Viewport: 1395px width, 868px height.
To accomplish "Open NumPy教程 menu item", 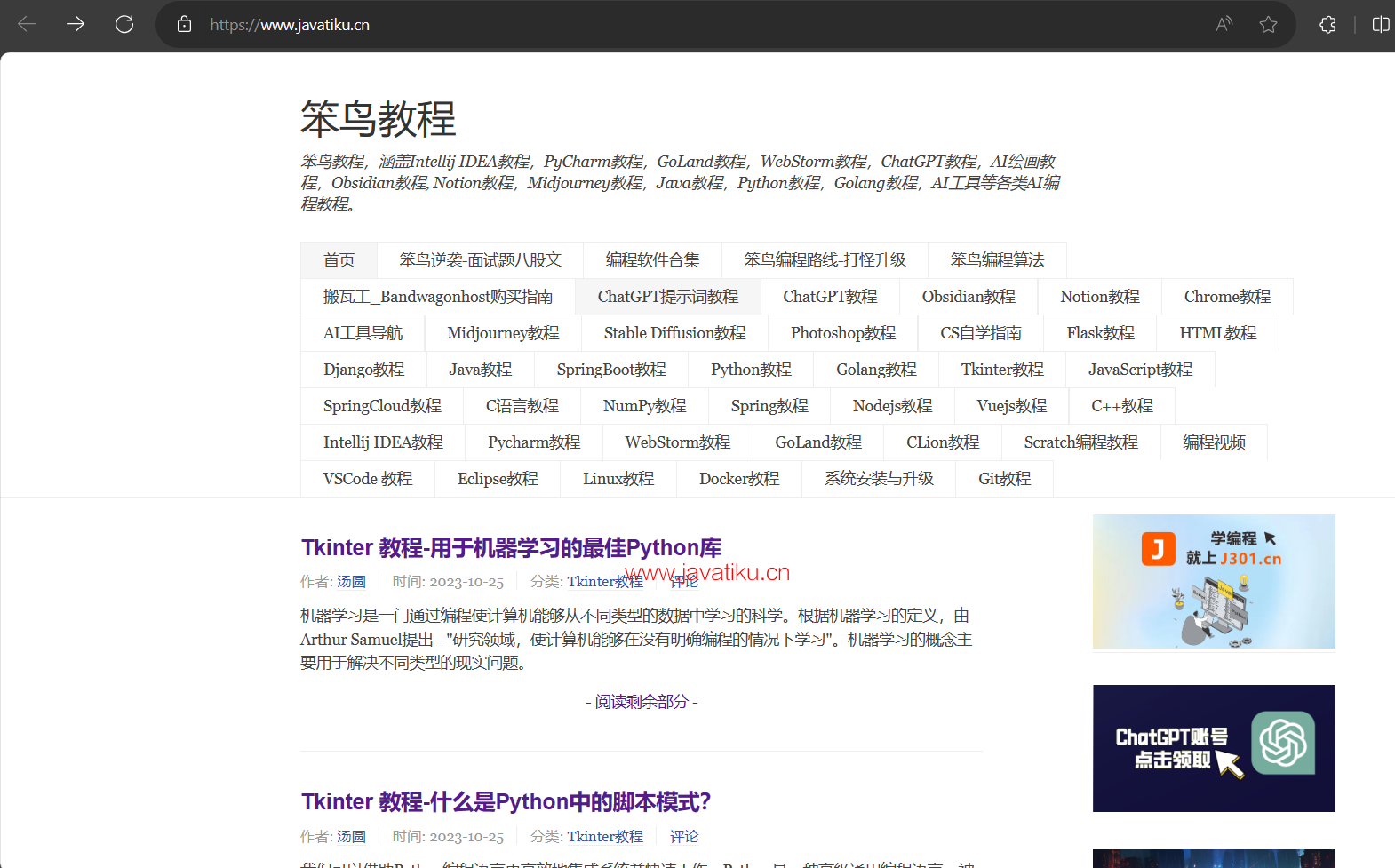I will [x=644, y=406].
